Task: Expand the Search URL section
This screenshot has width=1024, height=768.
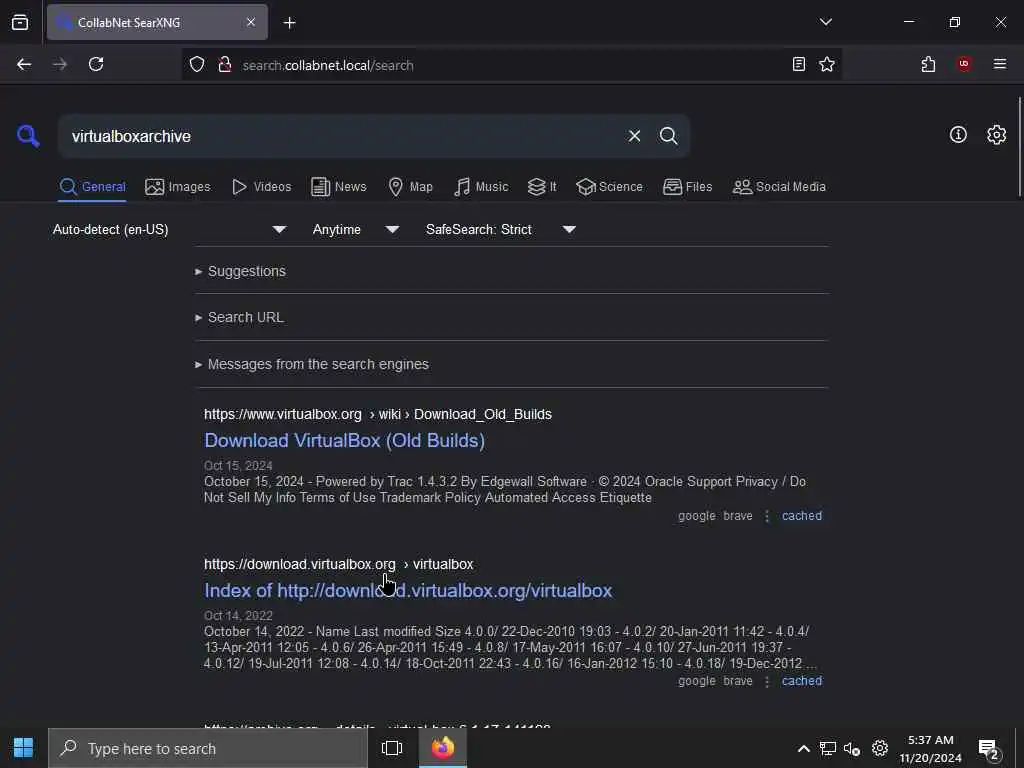Action: point(239,317)
